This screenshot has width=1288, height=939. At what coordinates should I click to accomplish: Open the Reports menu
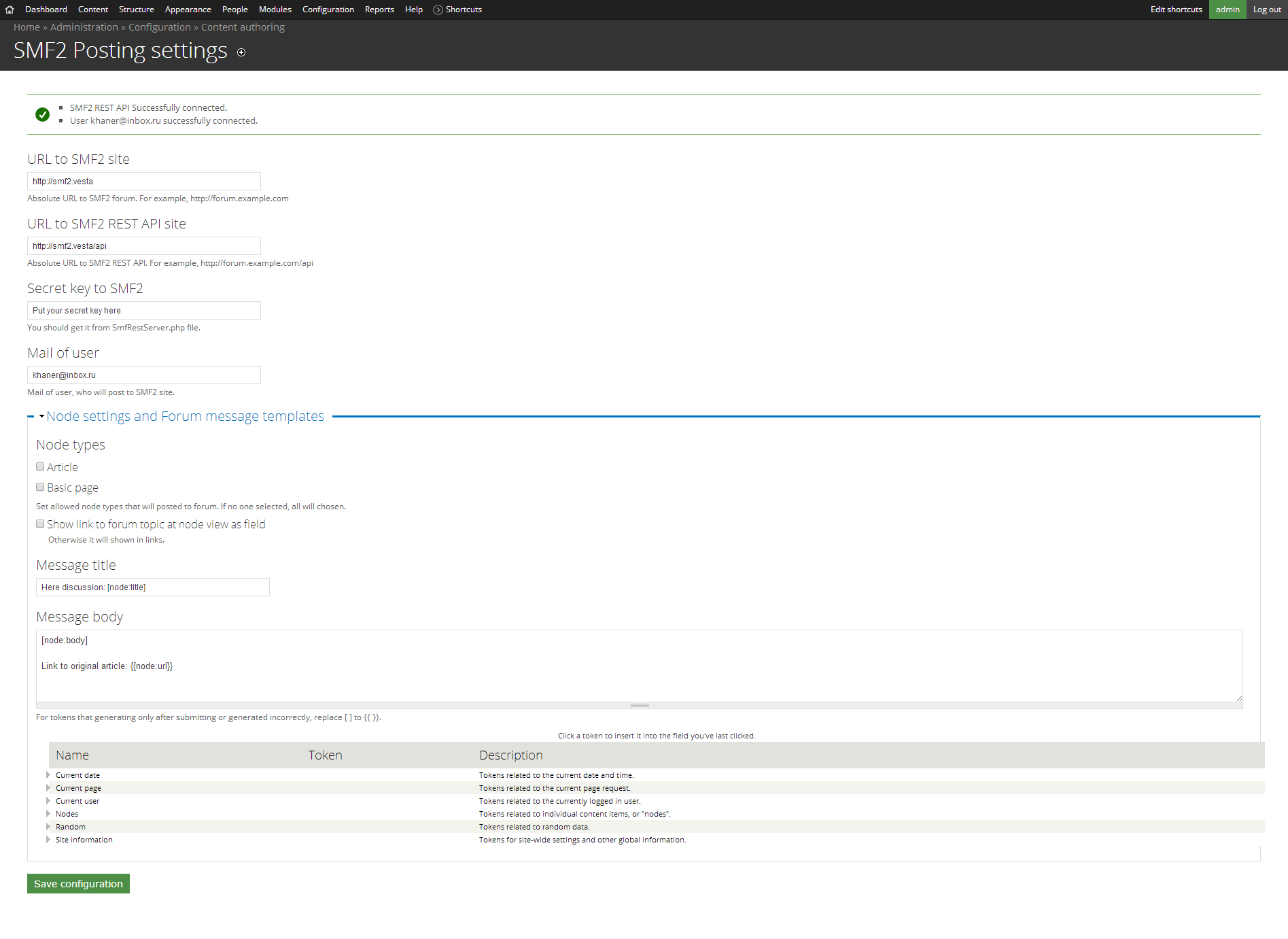click(x=379, y=10)
